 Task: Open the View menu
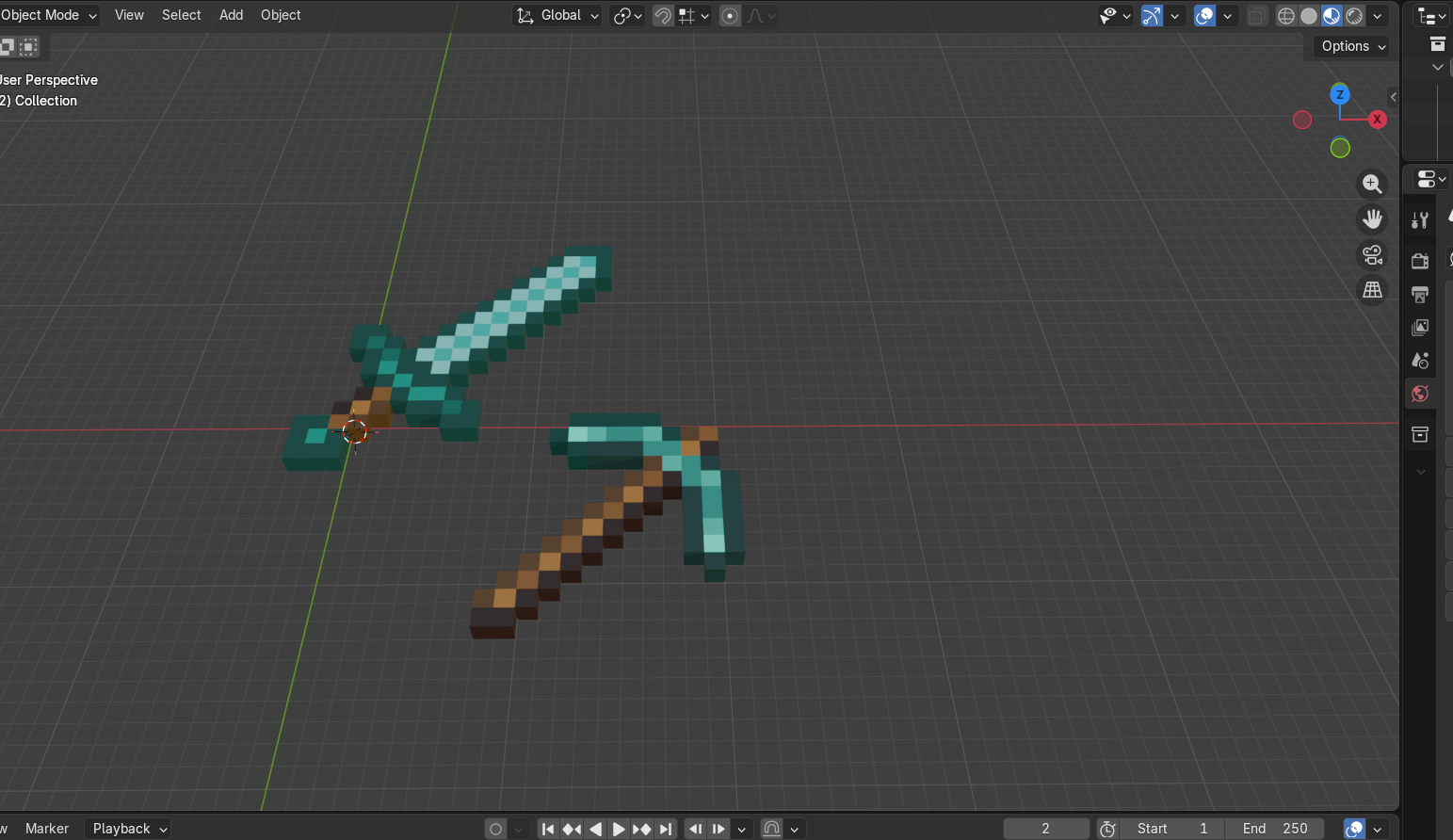point(129,15)
